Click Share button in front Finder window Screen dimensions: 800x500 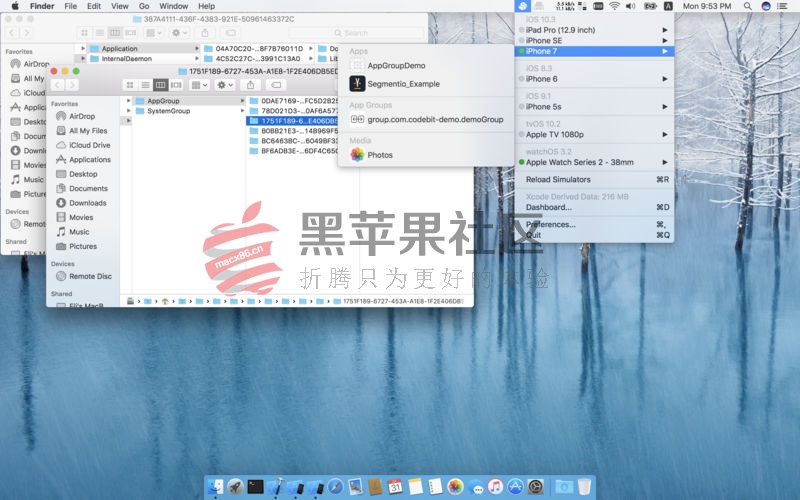(250, 85)
